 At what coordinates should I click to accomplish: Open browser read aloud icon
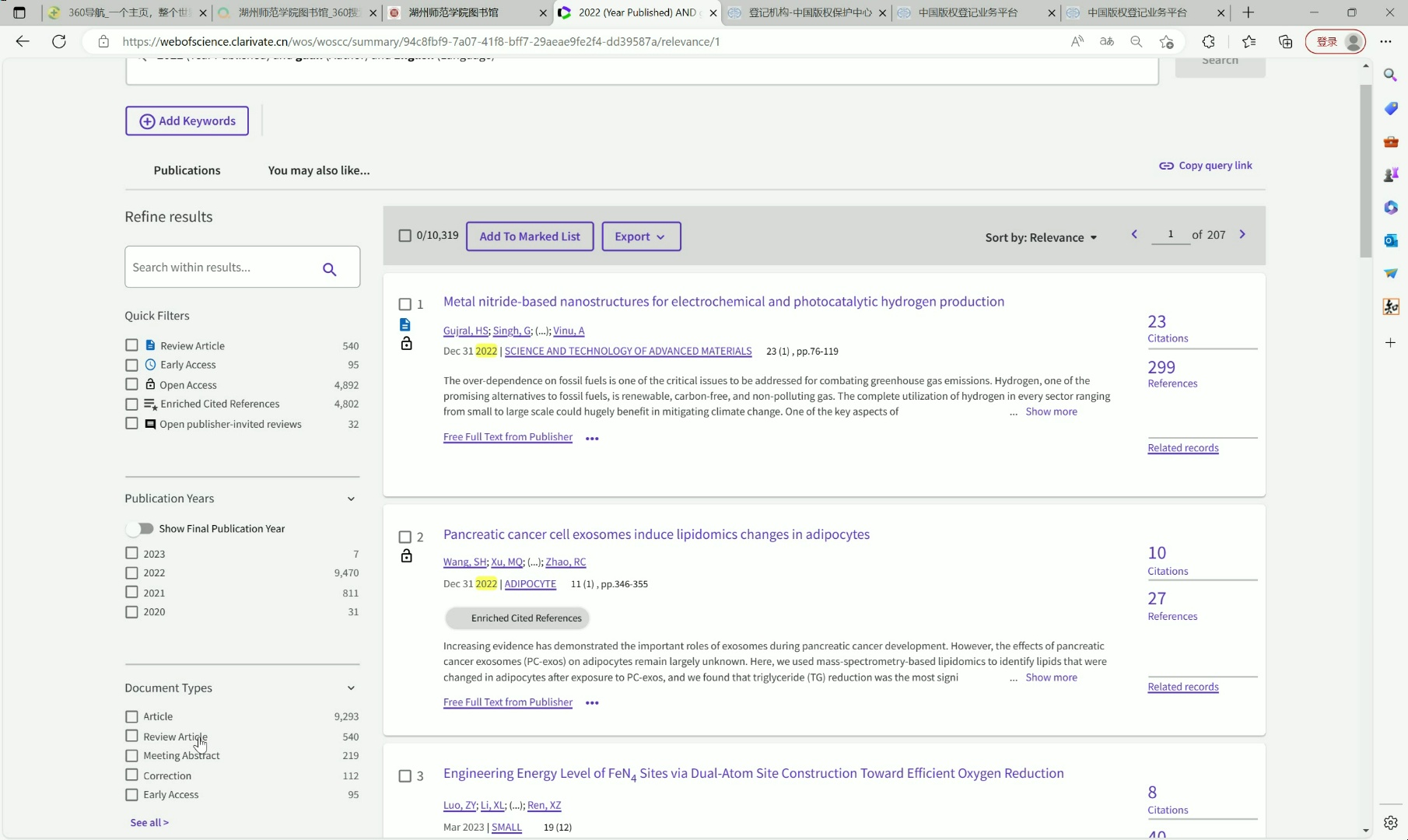[x=1077, y=41]
